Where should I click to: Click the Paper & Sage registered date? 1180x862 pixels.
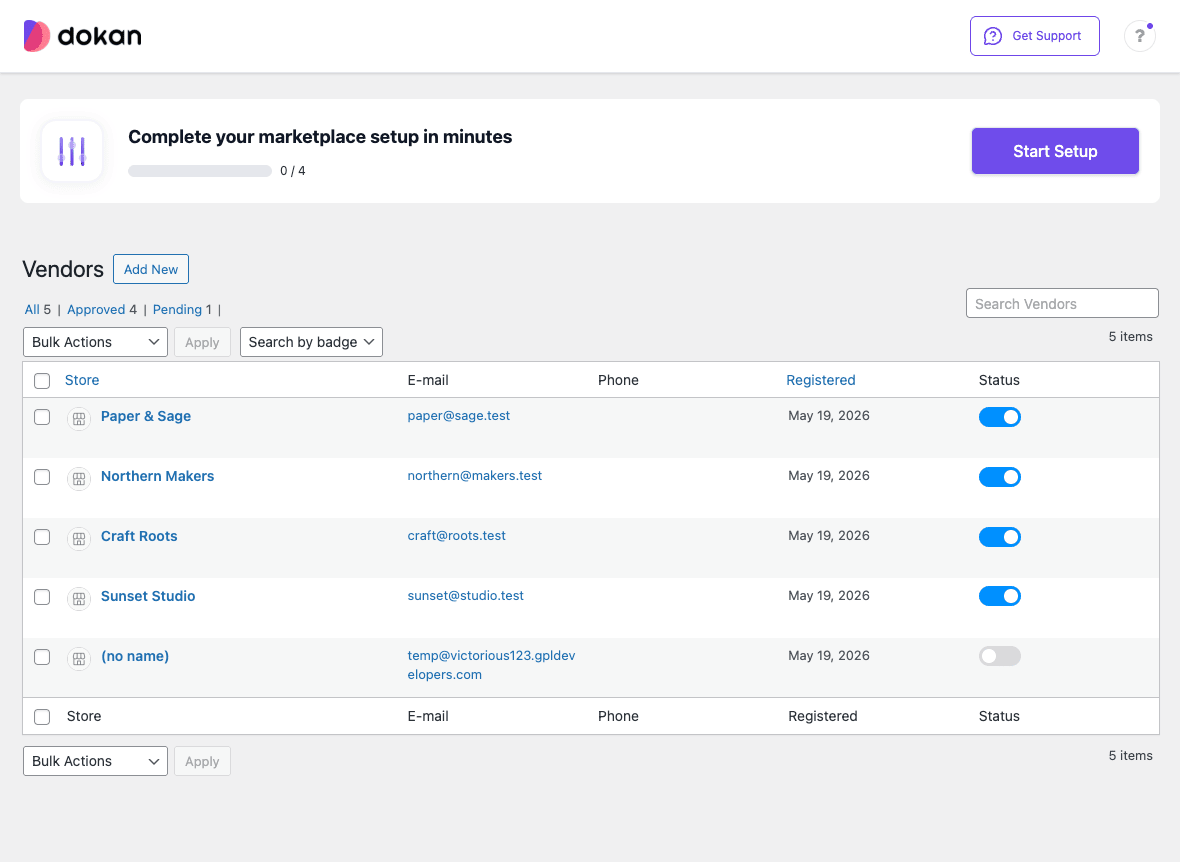point(829,416)
